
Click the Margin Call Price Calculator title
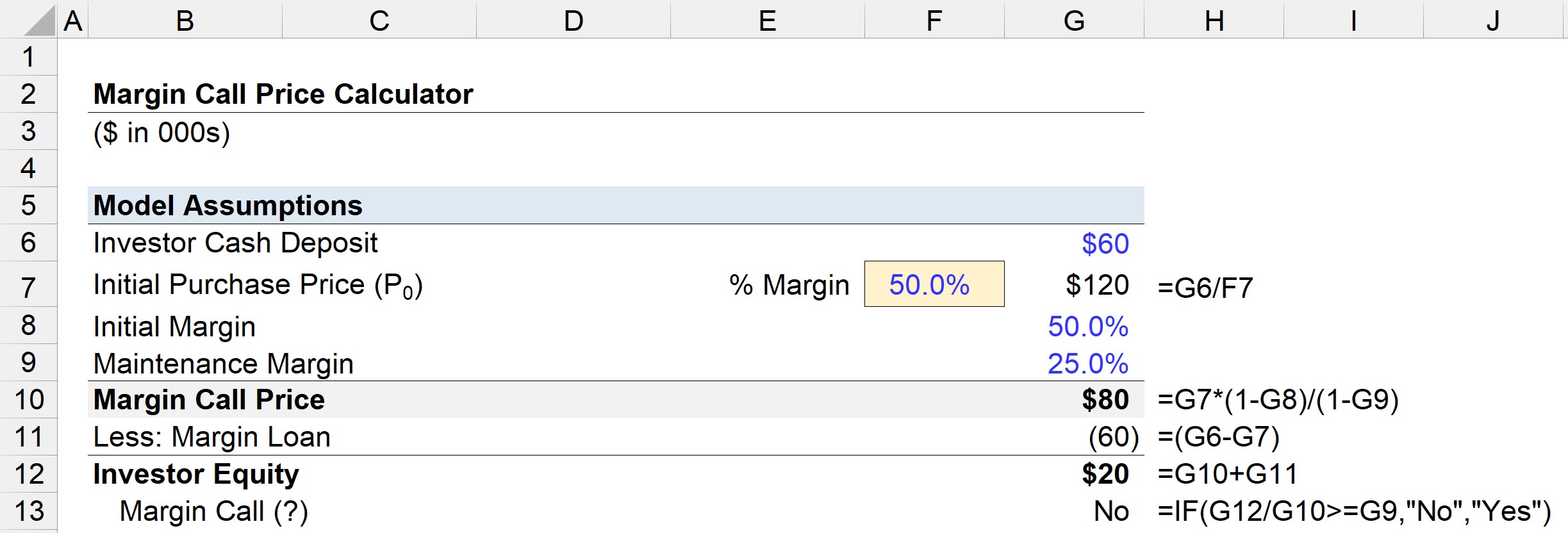[x=283, y=94]
